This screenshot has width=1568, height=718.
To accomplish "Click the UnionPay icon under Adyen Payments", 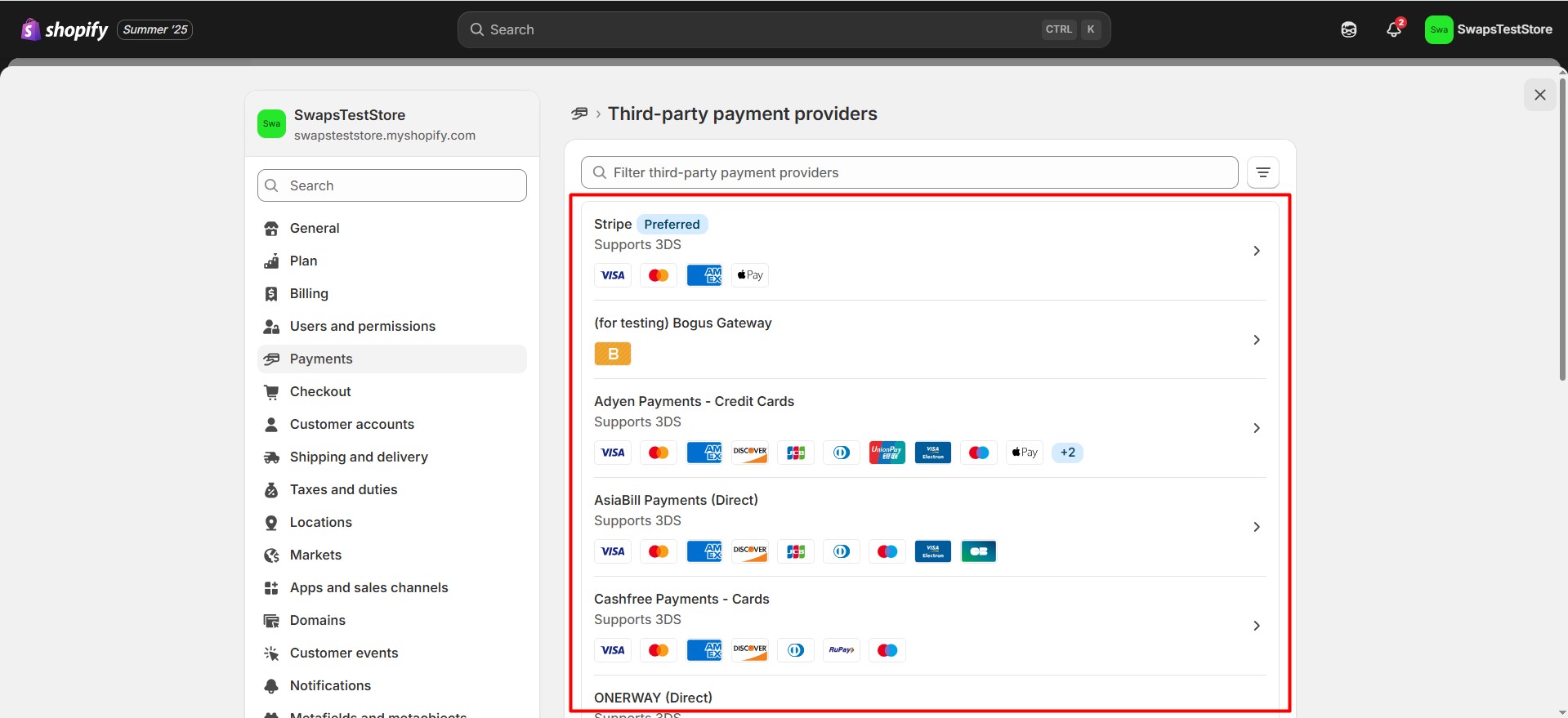I will tap(887, 453).
